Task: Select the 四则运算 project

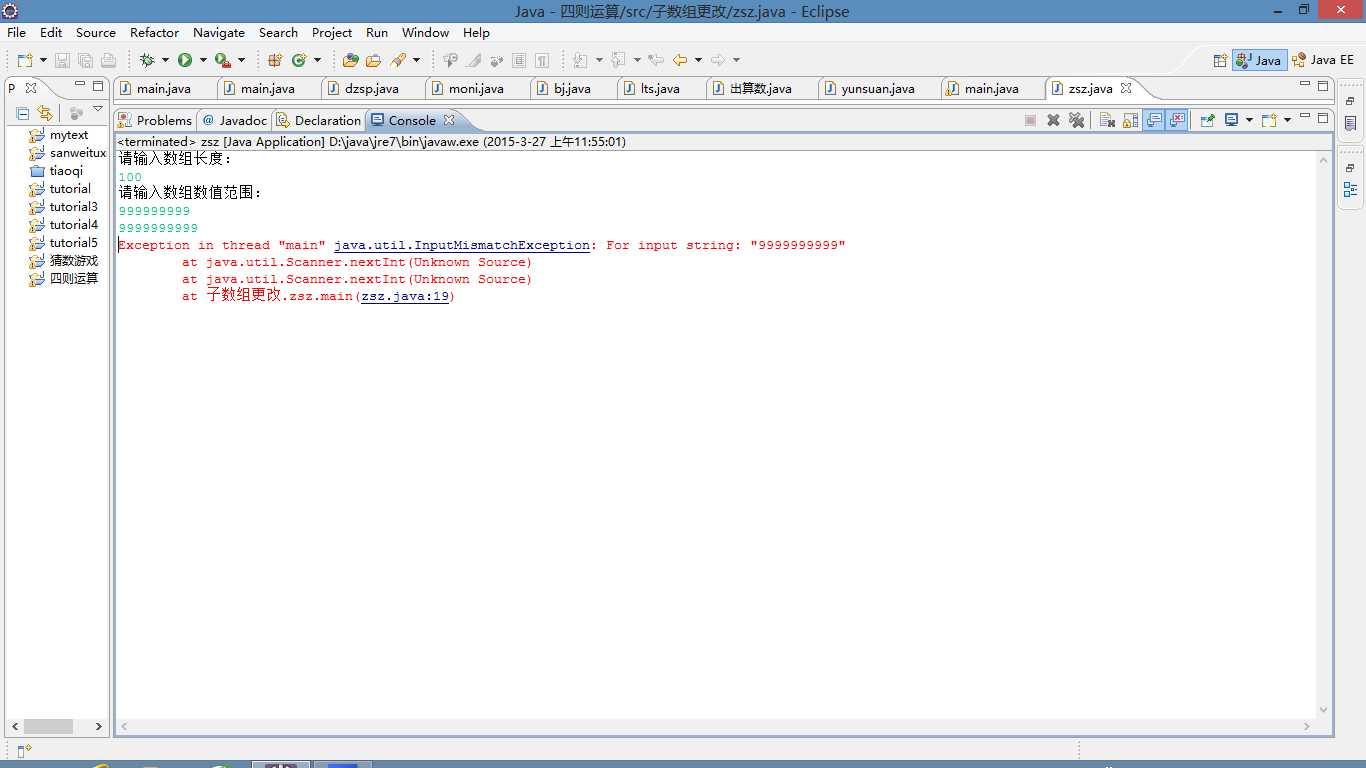Action: 64,279
